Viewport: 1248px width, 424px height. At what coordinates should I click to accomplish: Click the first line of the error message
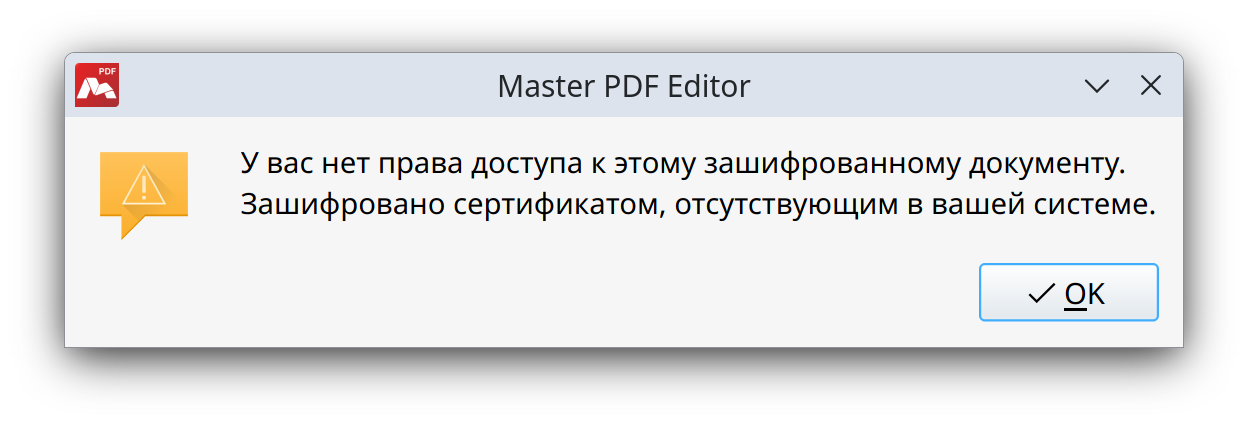(691, 164)
